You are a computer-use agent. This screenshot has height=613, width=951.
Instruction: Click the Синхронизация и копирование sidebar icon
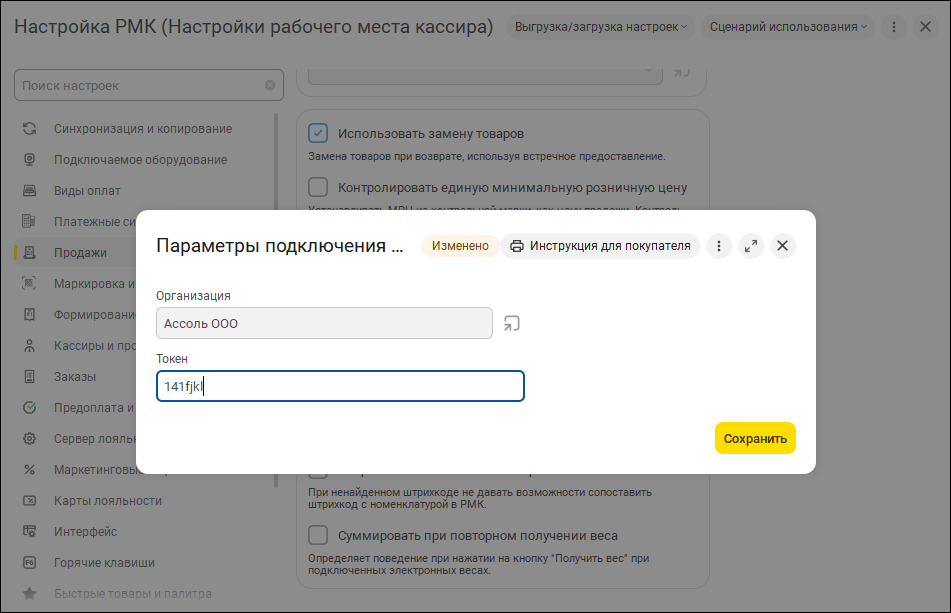[x=30, y=129]
